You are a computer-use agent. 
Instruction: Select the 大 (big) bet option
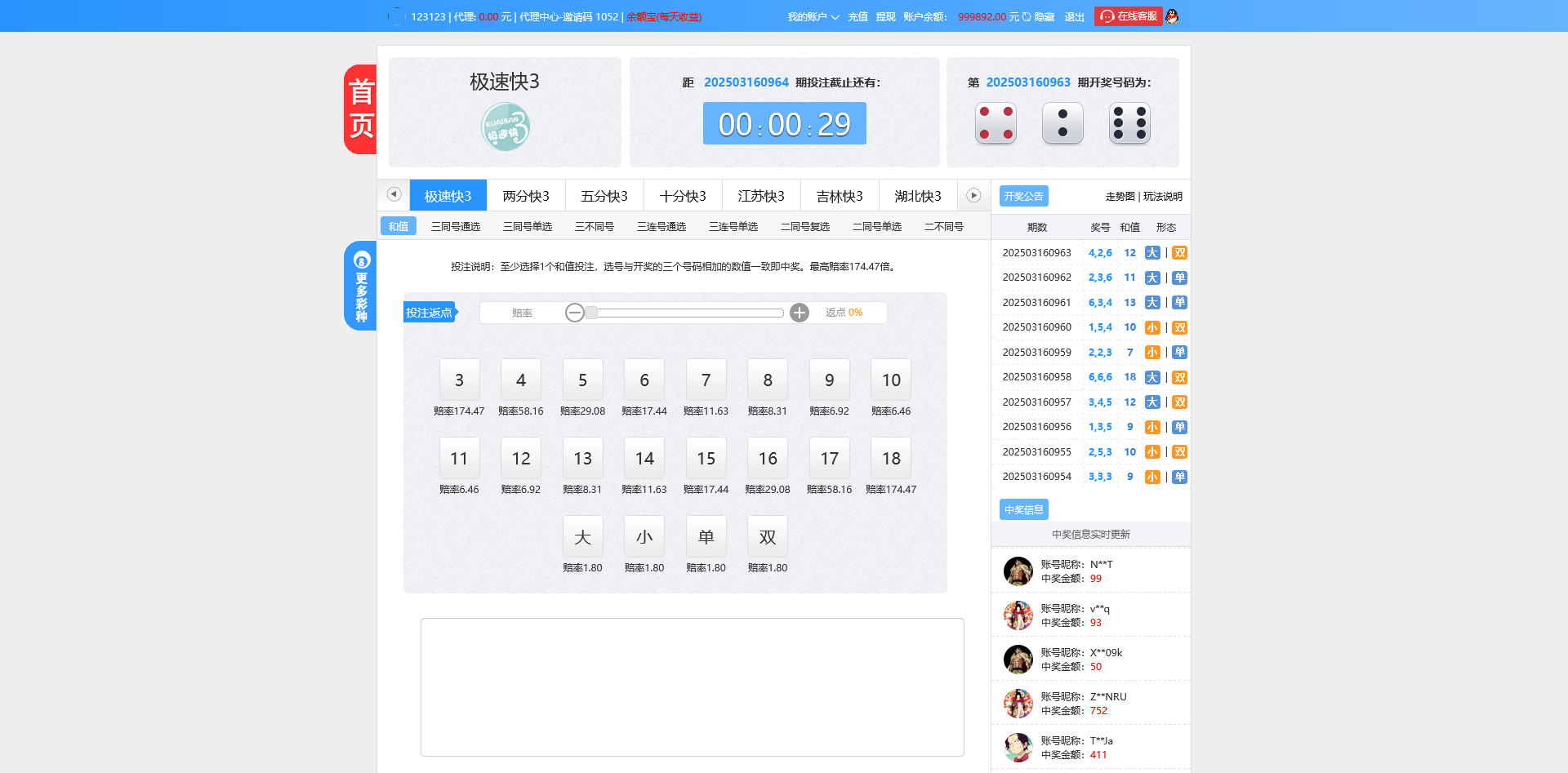(x=582, y=537)
